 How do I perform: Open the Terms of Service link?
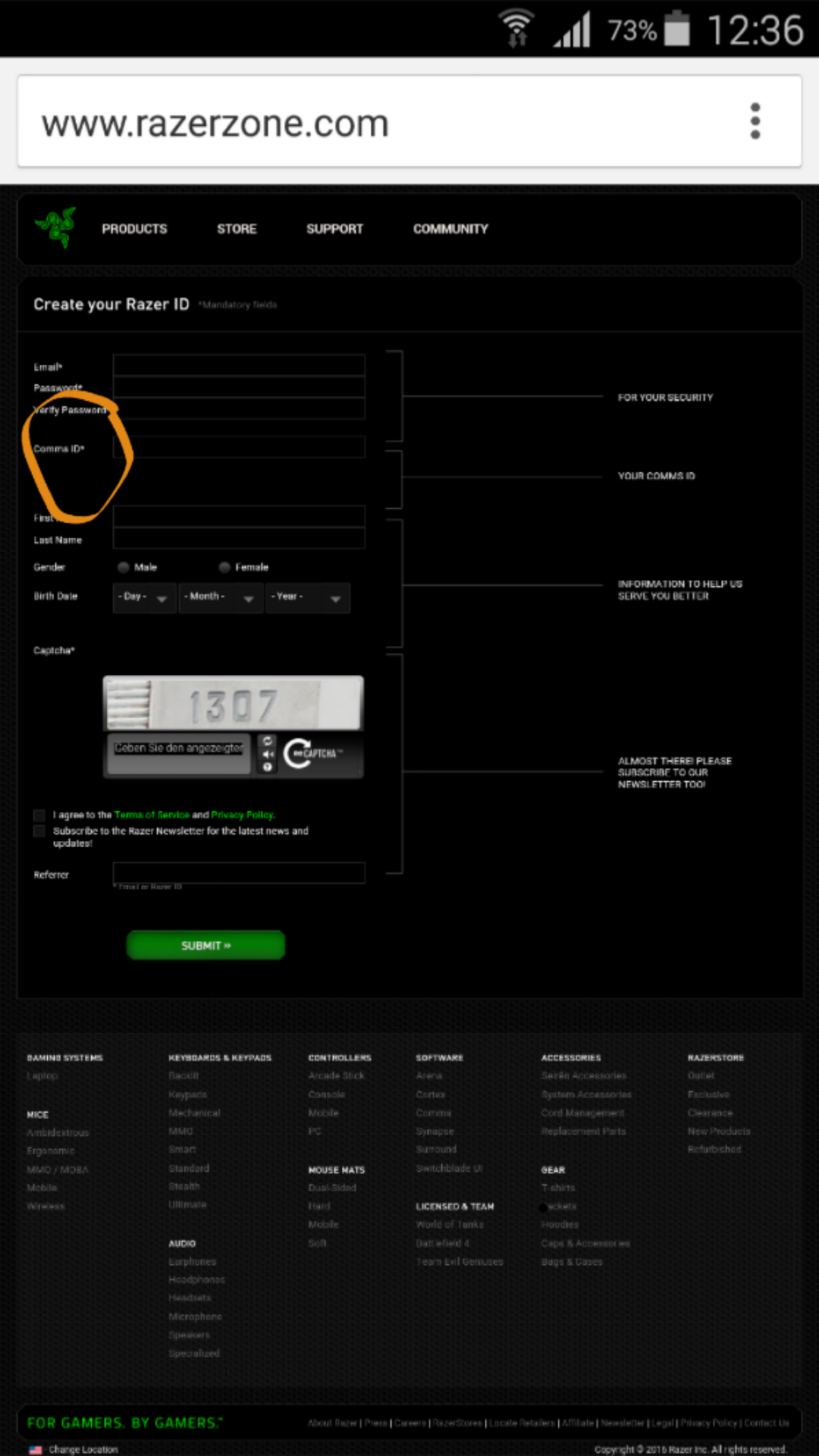pyautogui.click(x=152, y=815)
